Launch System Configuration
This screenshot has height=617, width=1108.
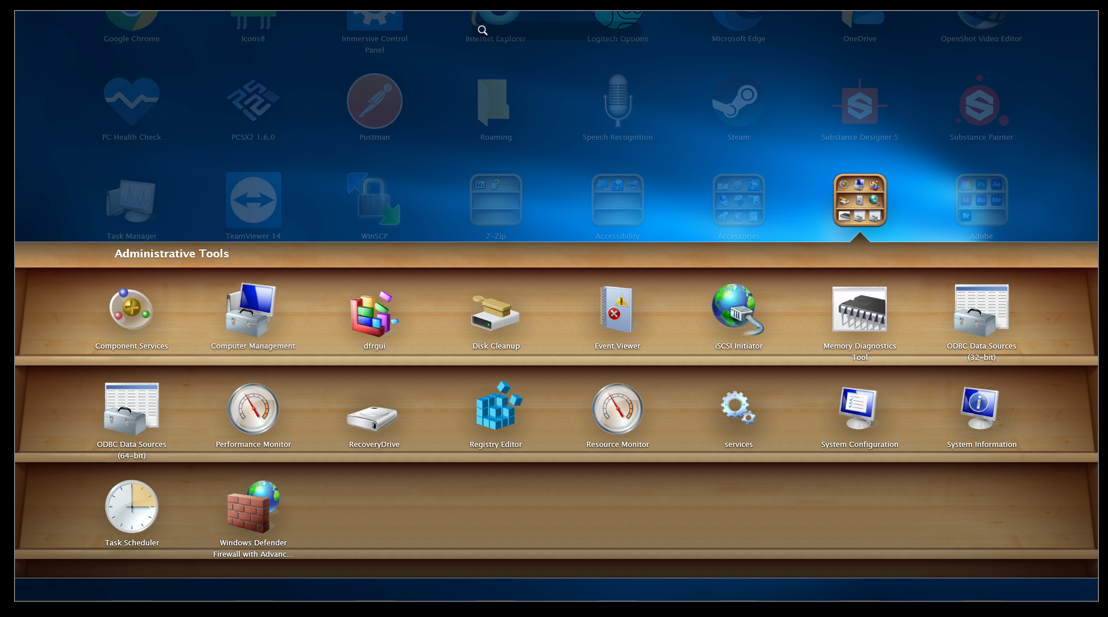859,408
